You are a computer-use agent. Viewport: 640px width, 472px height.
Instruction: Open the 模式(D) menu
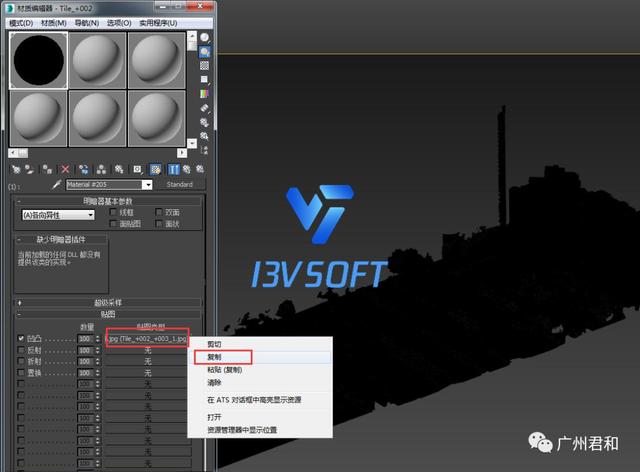point(21,23)
